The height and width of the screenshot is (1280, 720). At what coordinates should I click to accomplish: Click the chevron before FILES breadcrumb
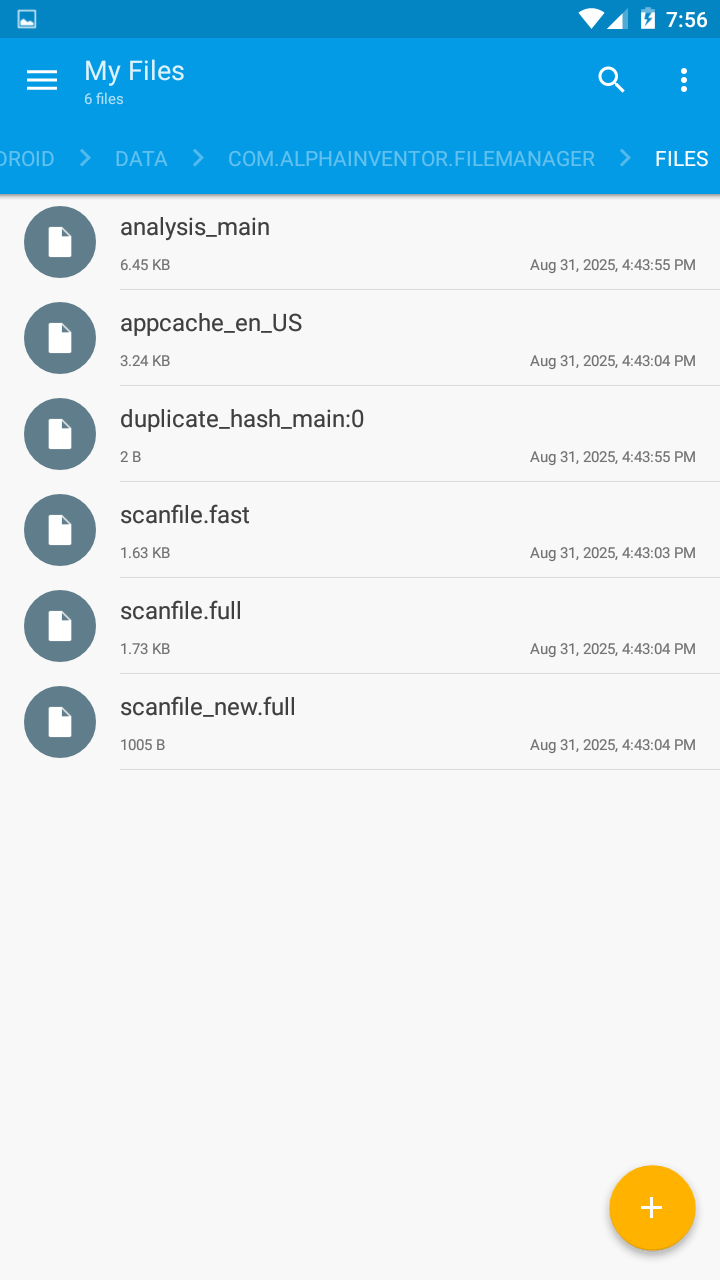point(625,159)
